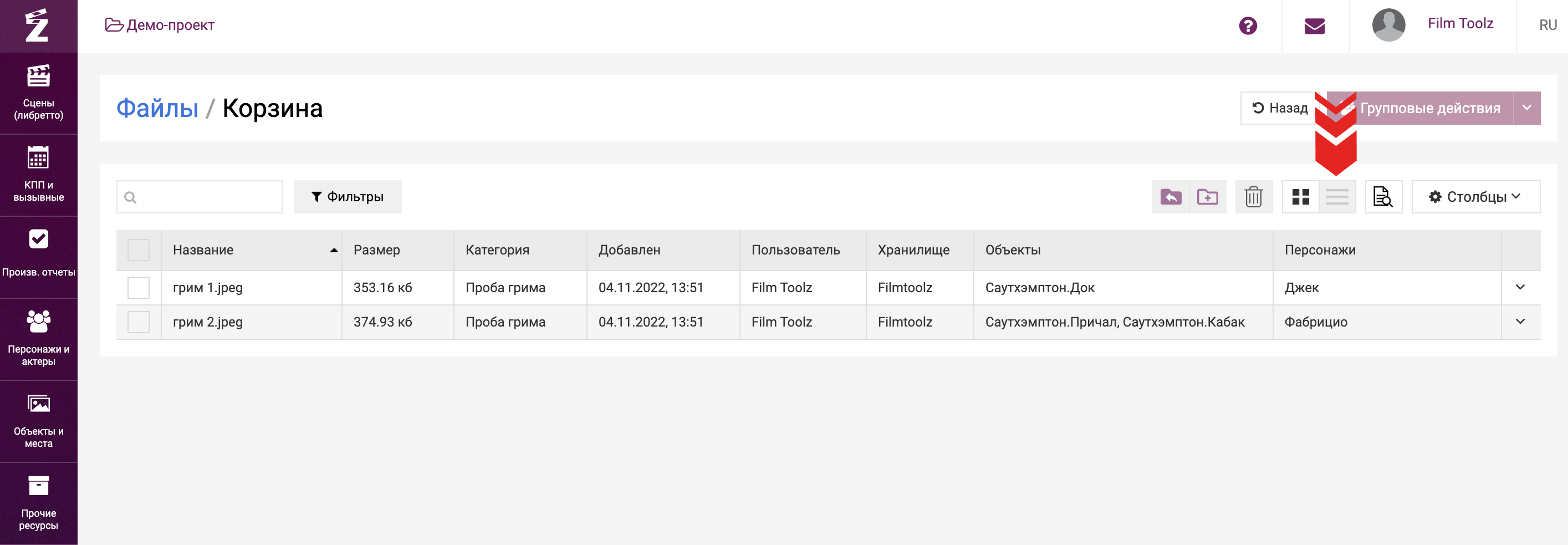Viewport: 1568px width, 545px height.
Task: Switch to list view
Action: [1337, 197]
